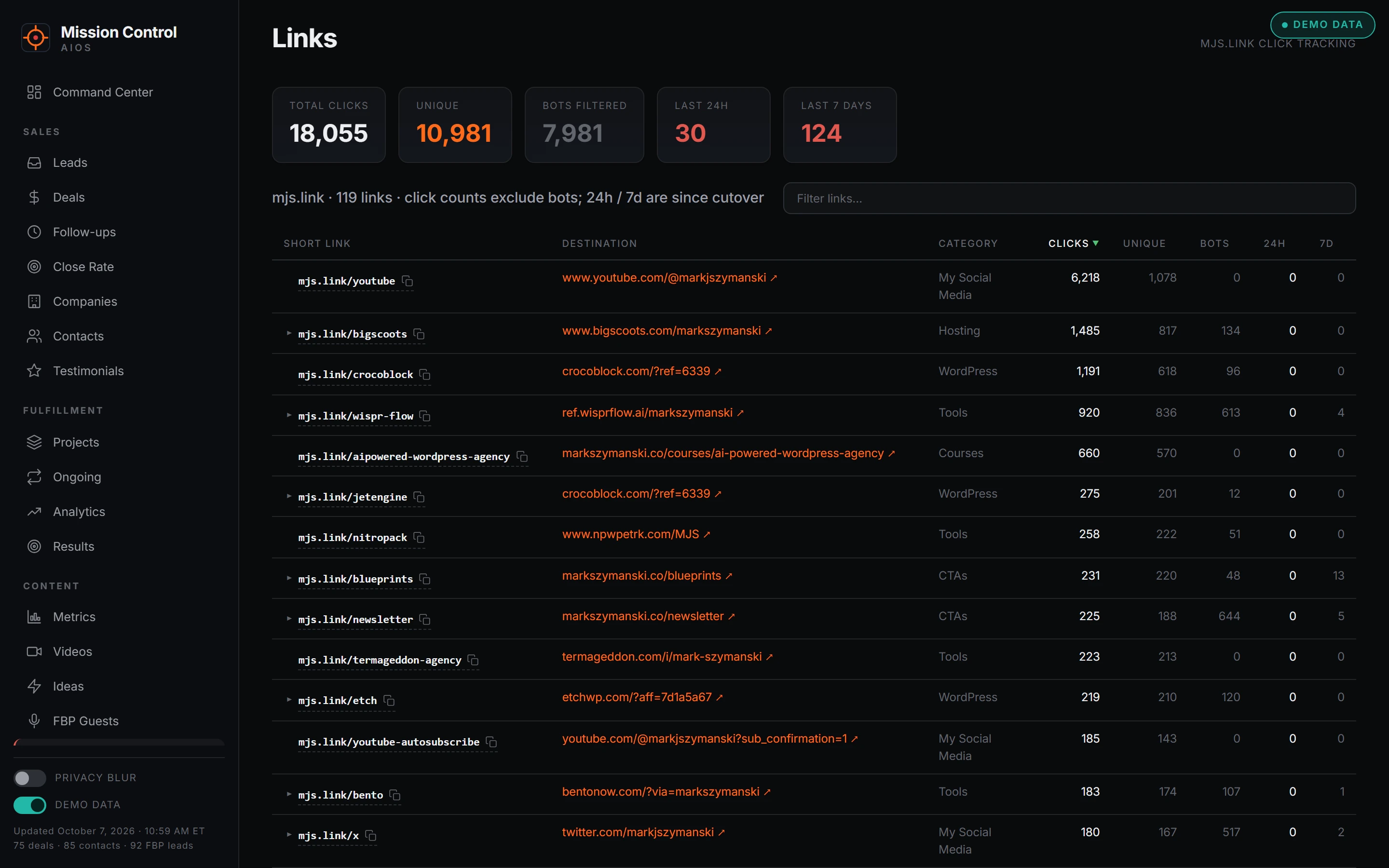Copy the mjs.link/bento short link
The height and width of the screenshot is (868, 1389).
395,795
